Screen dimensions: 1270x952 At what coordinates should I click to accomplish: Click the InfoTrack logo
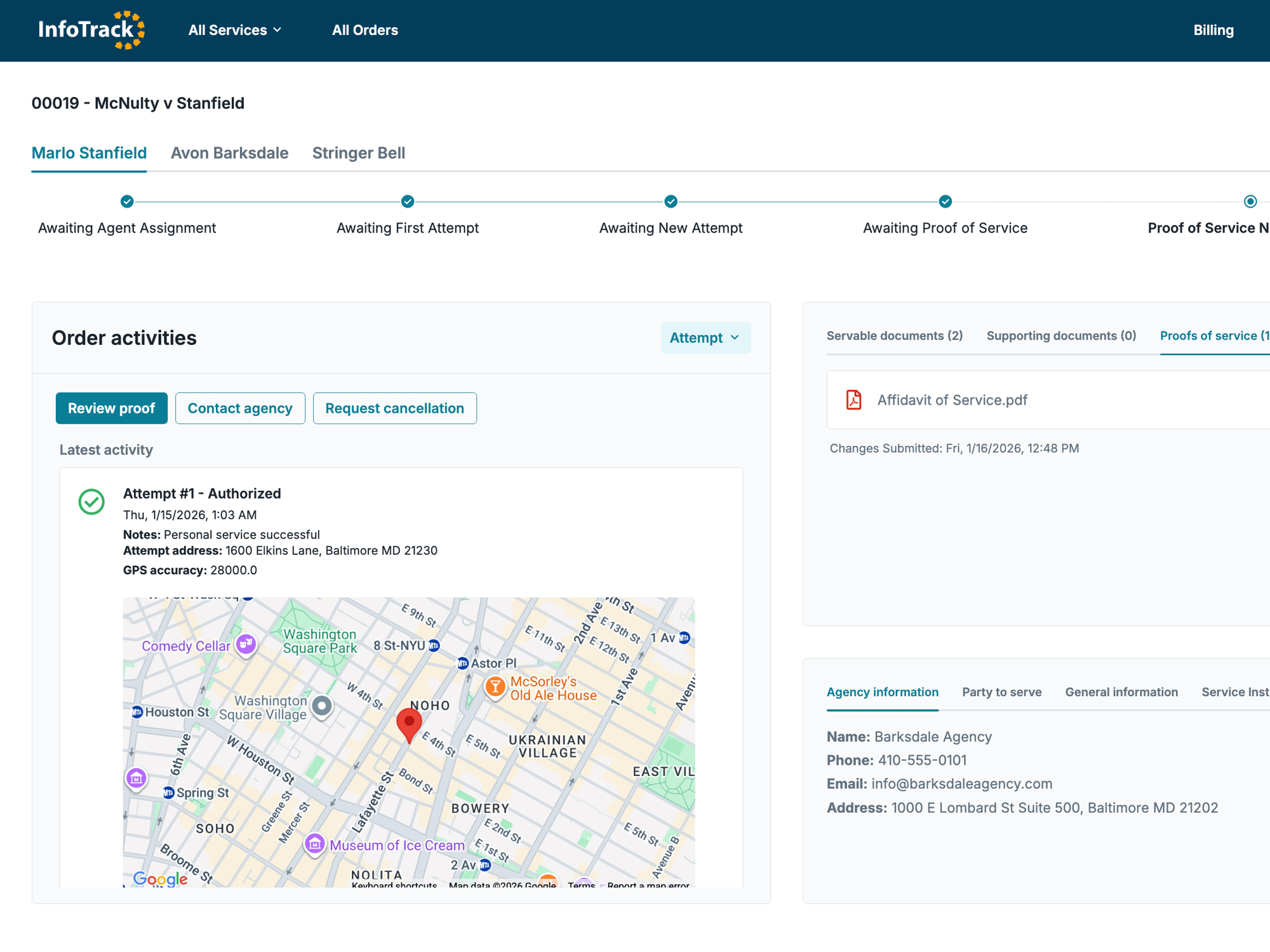pos(91,30)
